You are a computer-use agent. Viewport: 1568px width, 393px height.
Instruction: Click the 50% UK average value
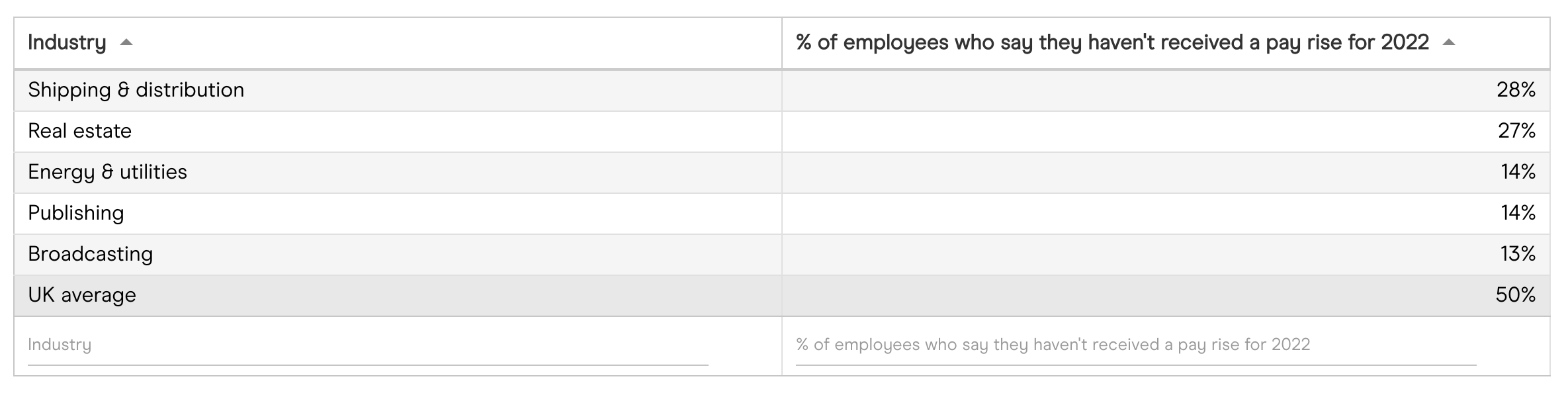[x=1515, y=295]
